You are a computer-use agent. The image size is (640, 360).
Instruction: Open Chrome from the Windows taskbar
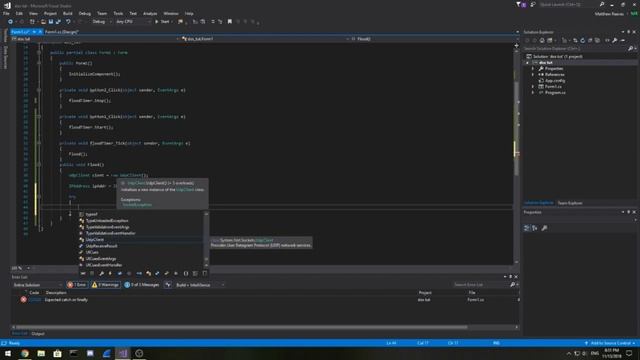pyautogui.click(x=24, y=353)
